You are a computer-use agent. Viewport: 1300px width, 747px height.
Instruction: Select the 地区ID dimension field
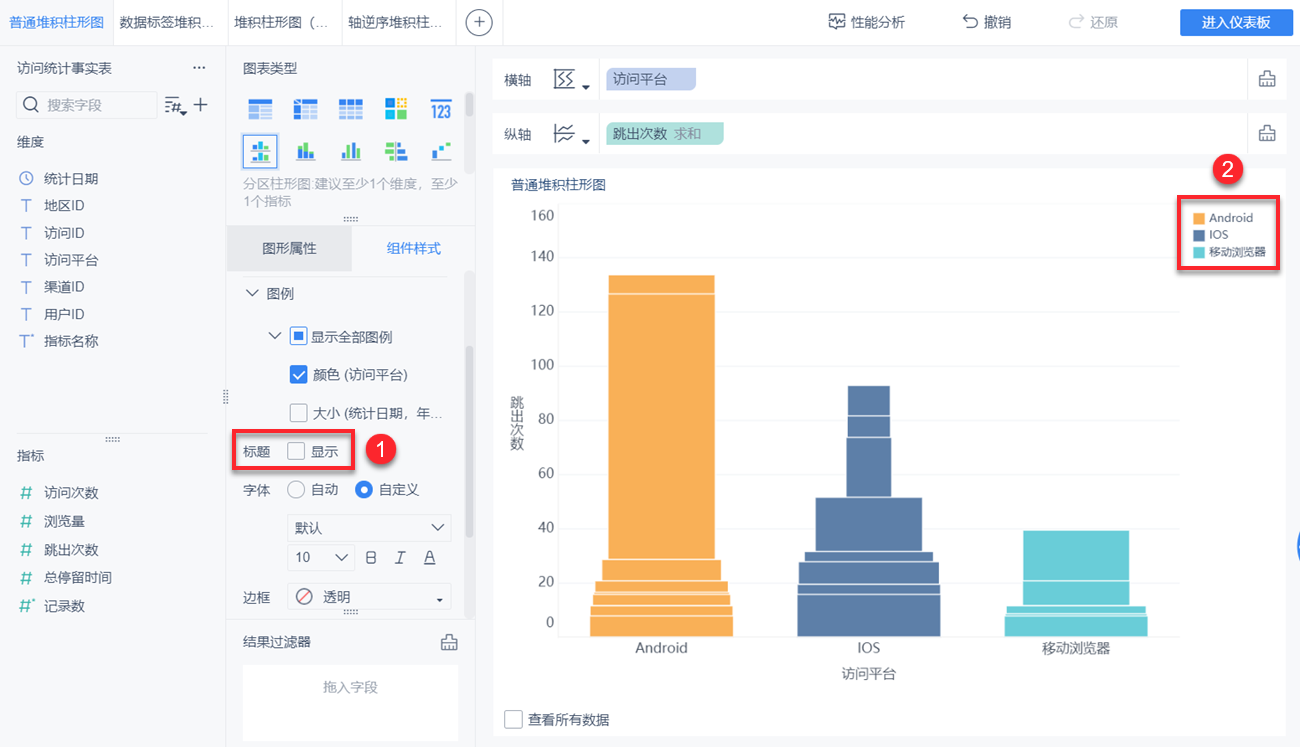click(64, 206)
